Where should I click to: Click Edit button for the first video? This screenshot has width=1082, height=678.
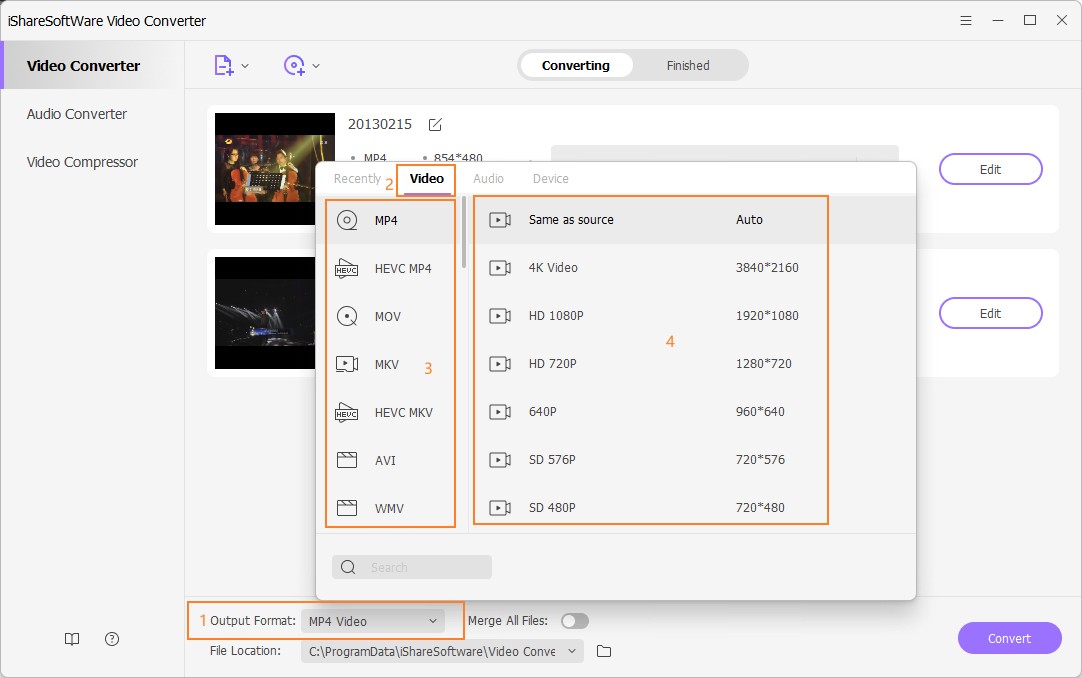(990, 169)
